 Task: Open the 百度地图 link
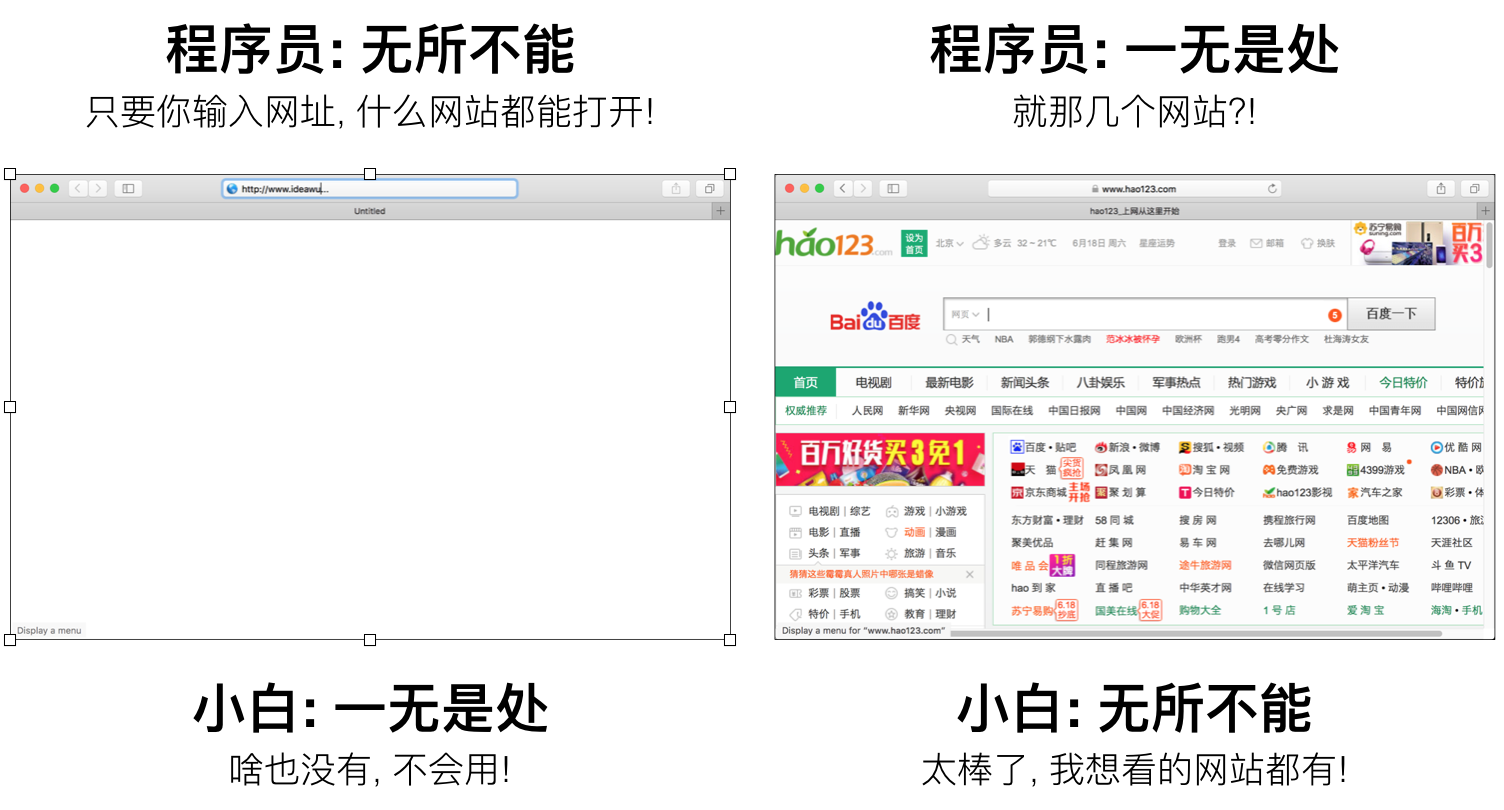(x=1368, y=520)
